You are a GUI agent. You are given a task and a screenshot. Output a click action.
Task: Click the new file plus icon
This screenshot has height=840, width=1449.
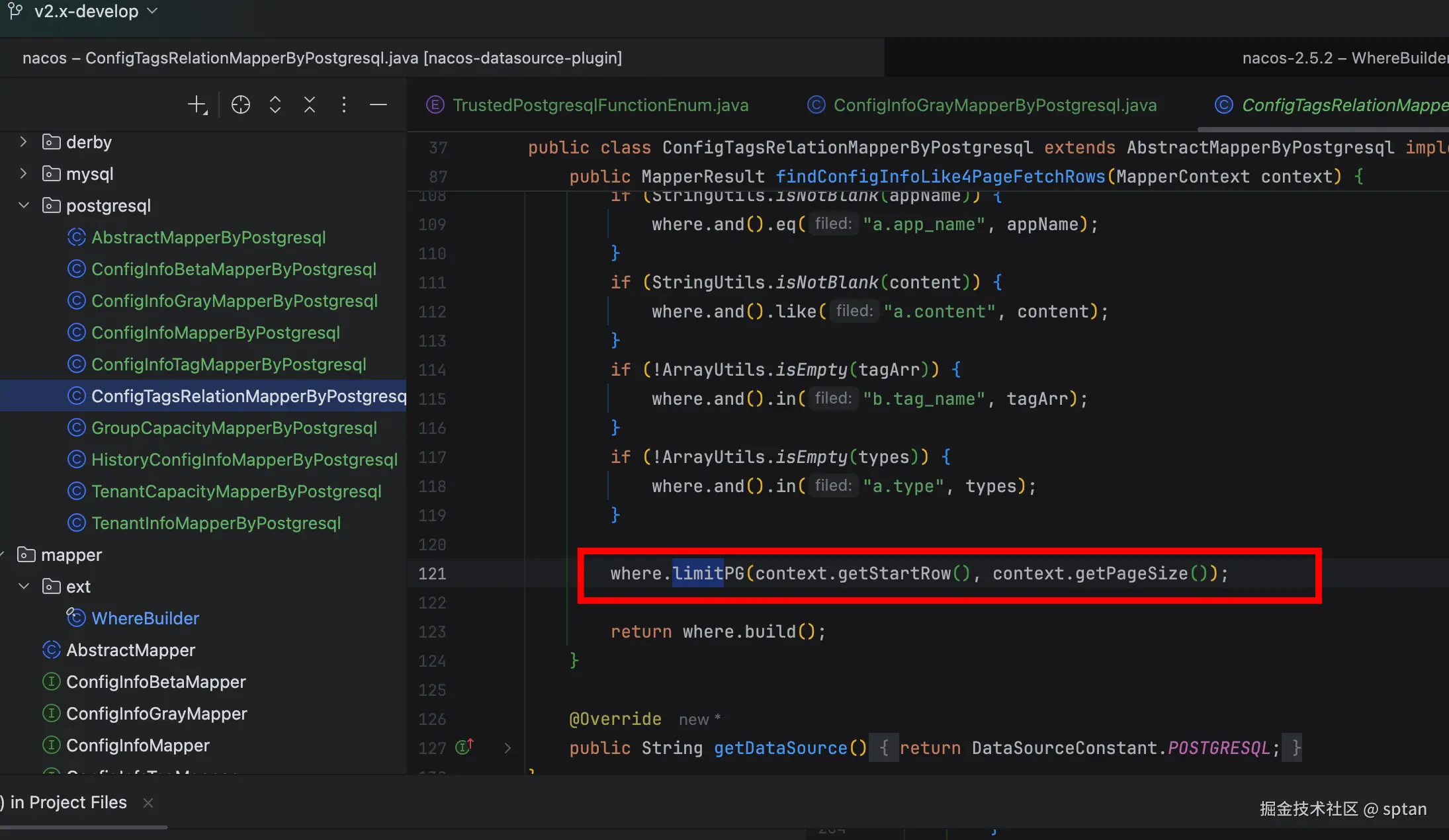(x=197, y=105)
